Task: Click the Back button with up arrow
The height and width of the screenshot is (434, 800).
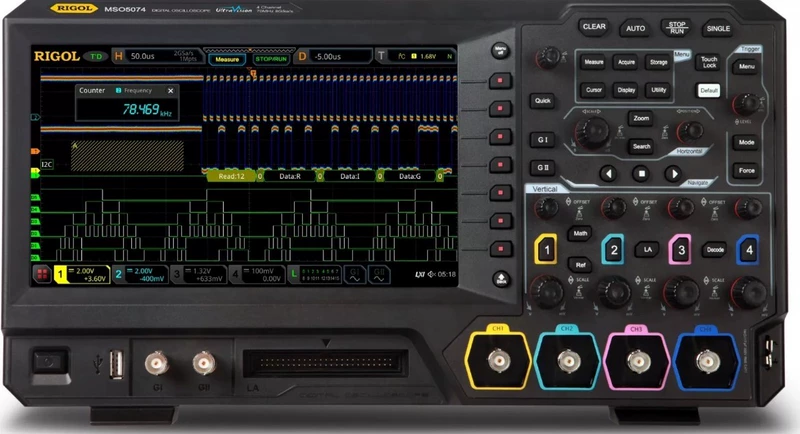Action: click(x=501, y=278)
